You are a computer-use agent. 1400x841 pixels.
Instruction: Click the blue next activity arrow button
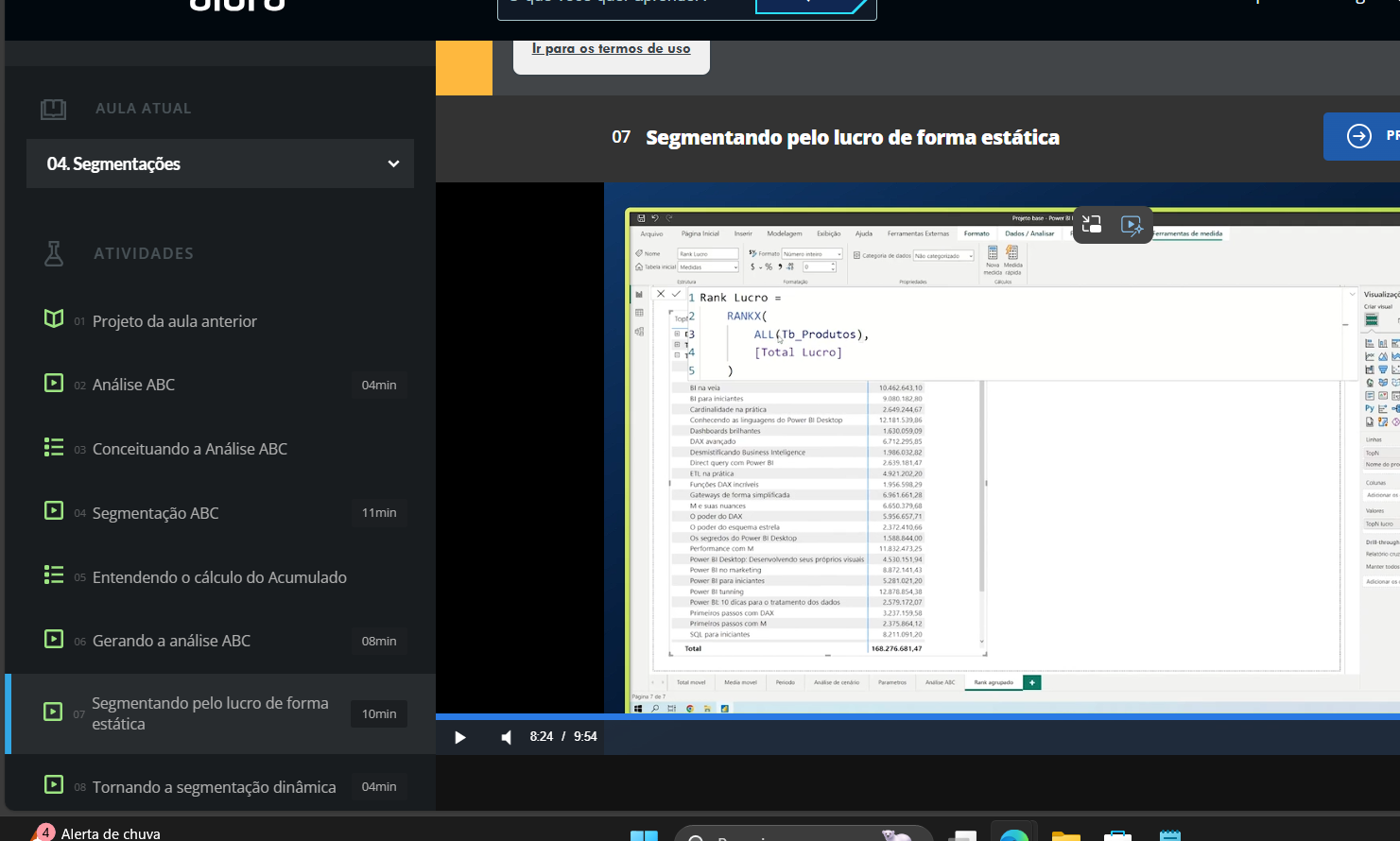1359,136
